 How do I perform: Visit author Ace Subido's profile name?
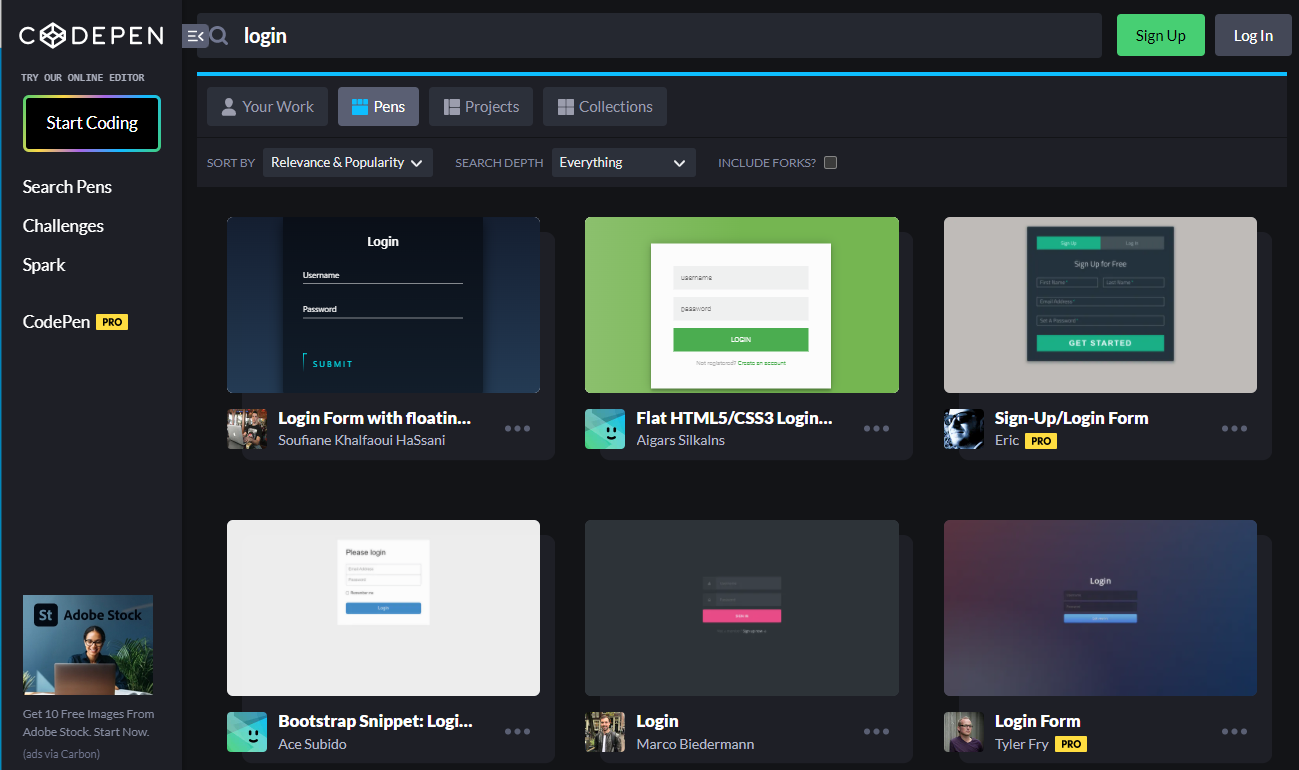[312, 744]
